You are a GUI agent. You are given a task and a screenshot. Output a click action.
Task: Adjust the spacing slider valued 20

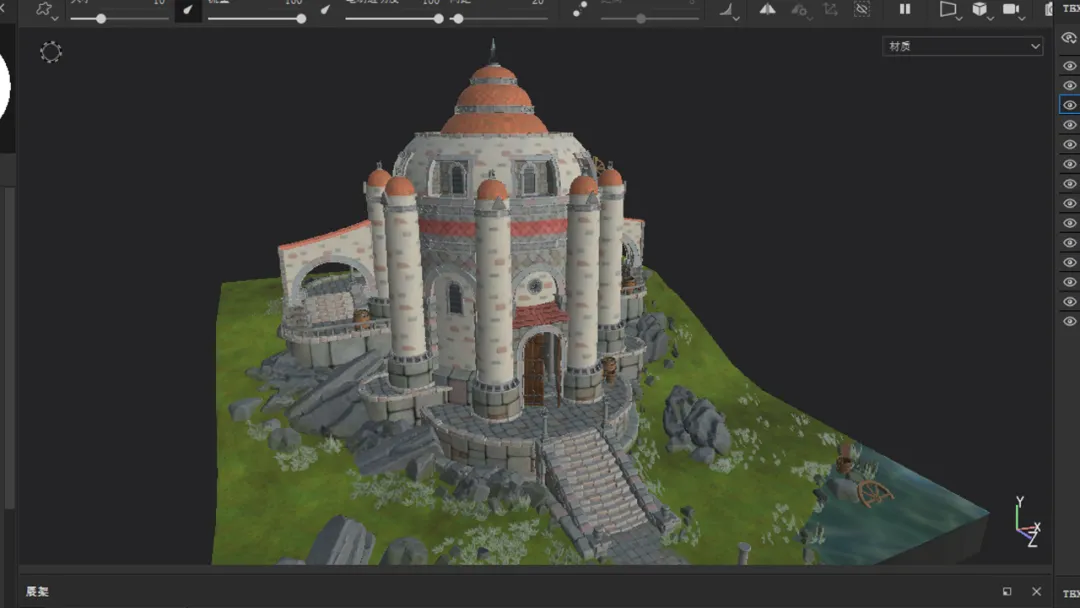coord(500,19)
